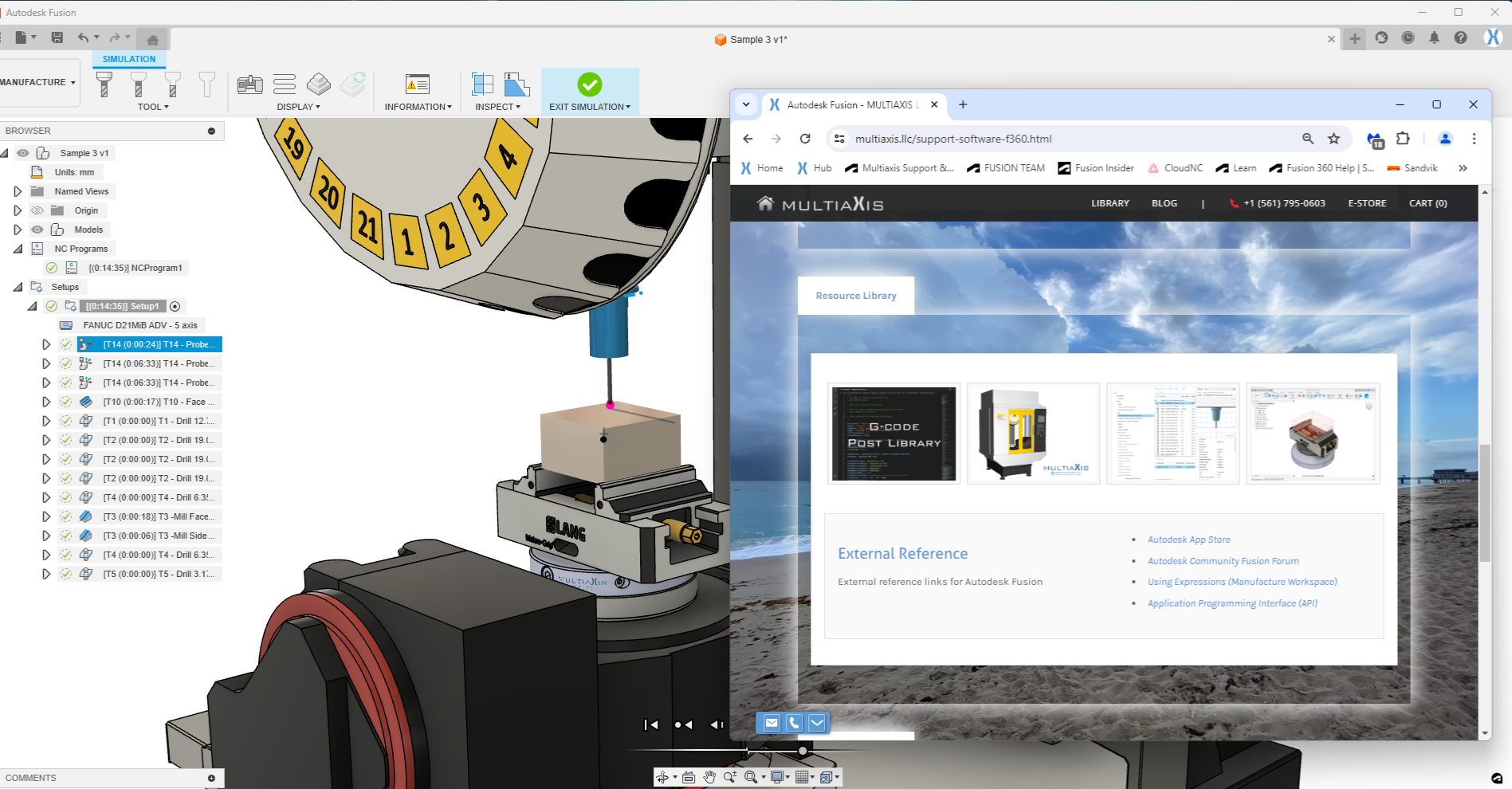The width and height of the screenshot is (1512, 789).
Task: Click the Look At icon in navigation bar
Action: (689, 777)
